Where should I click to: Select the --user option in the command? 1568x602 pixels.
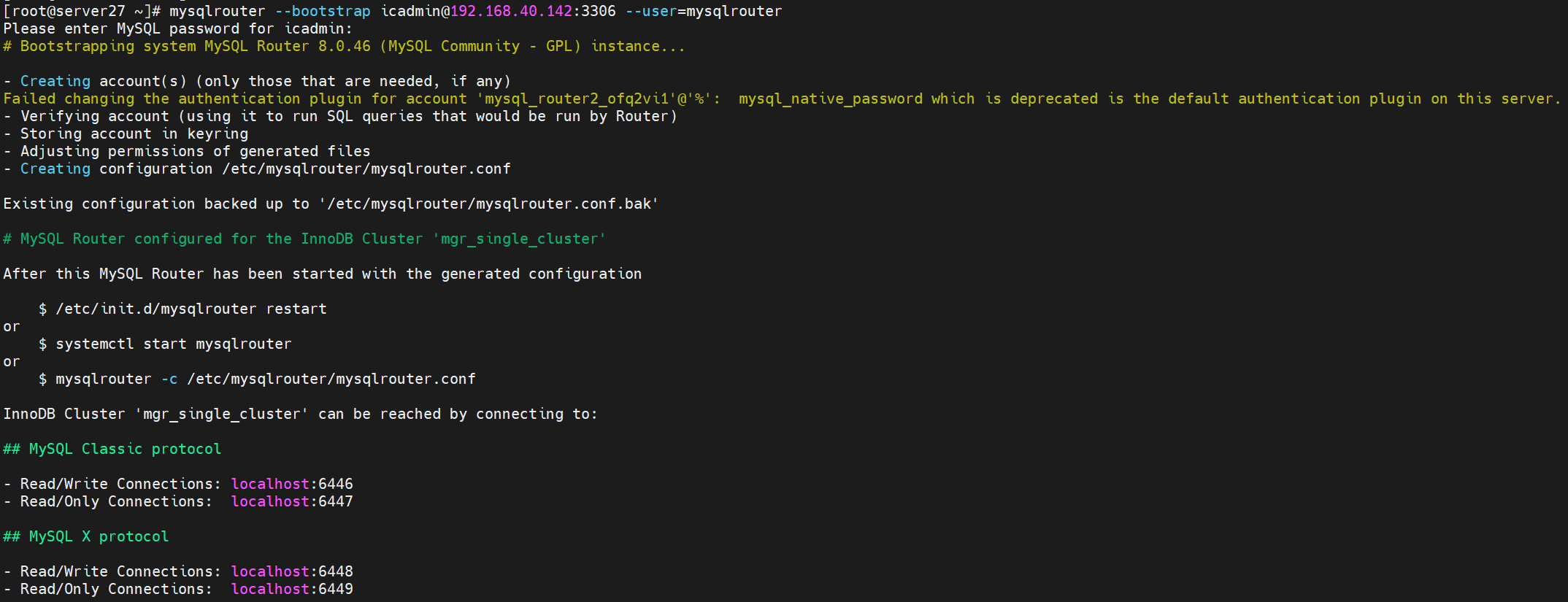(x=651, y=11)
